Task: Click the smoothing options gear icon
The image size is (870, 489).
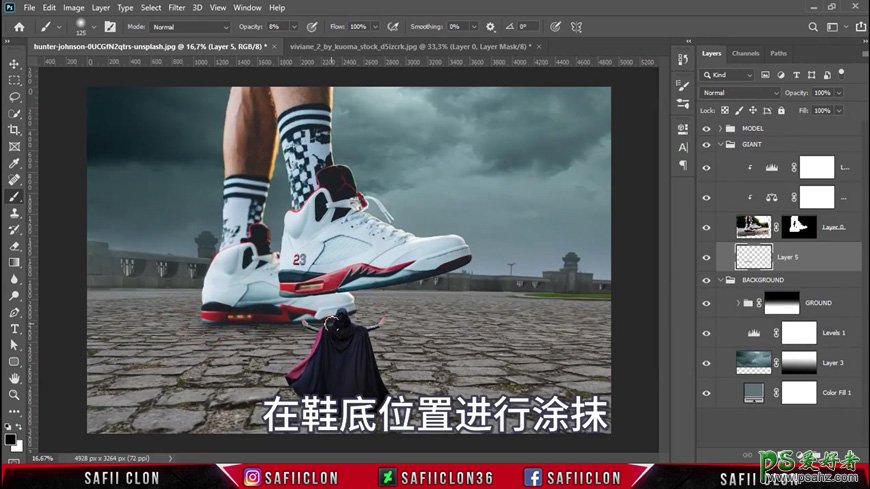Action: coord(490,27)
